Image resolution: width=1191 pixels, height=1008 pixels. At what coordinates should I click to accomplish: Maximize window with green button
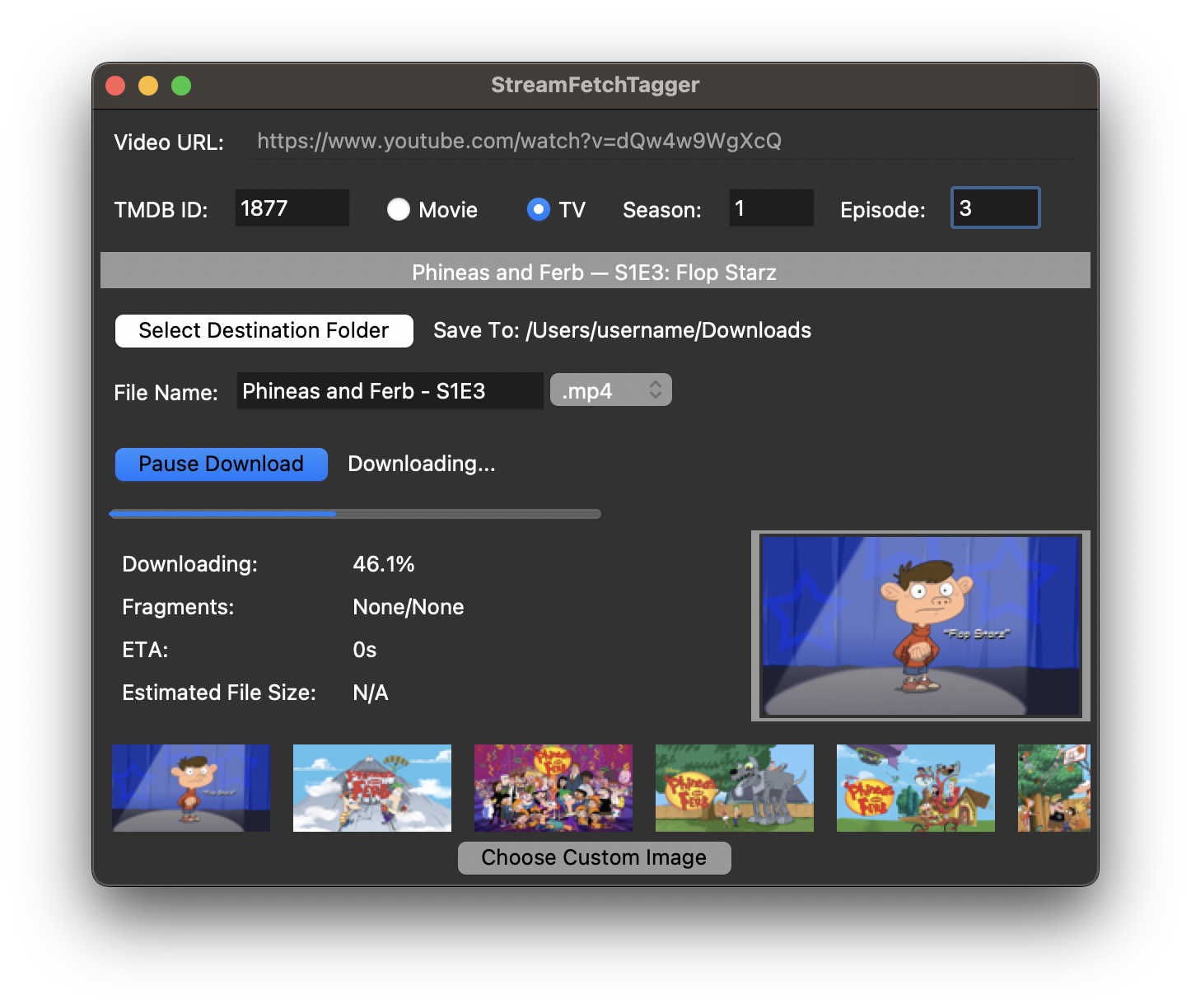click(181, 86)
